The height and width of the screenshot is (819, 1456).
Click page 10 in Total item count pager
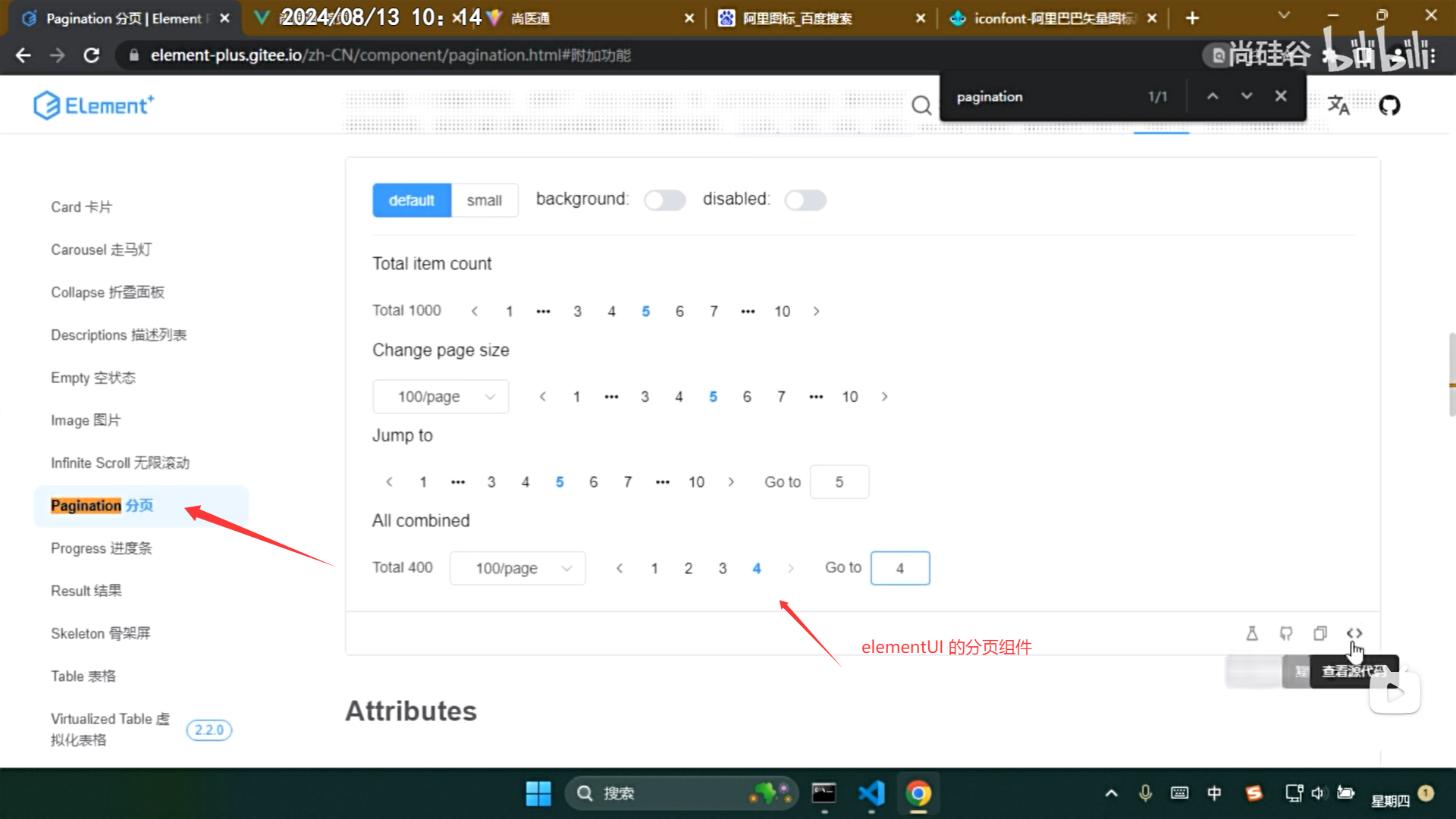(x=782, y=312)
